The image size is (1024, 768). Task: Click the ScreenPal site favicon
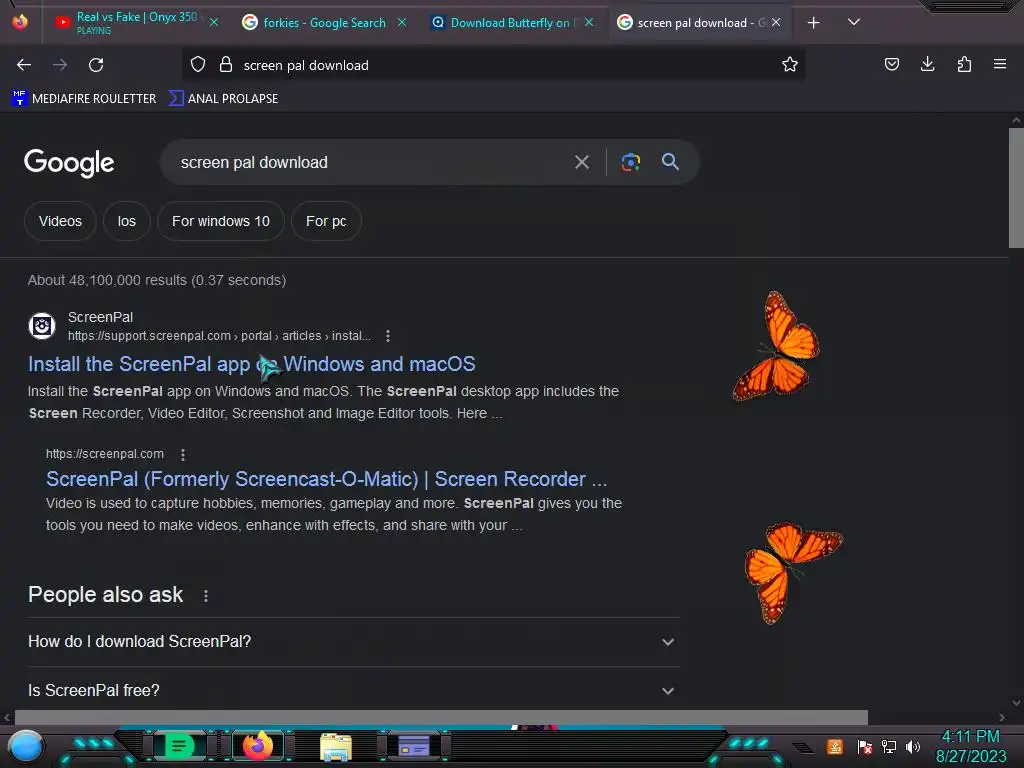click(42, 326)
